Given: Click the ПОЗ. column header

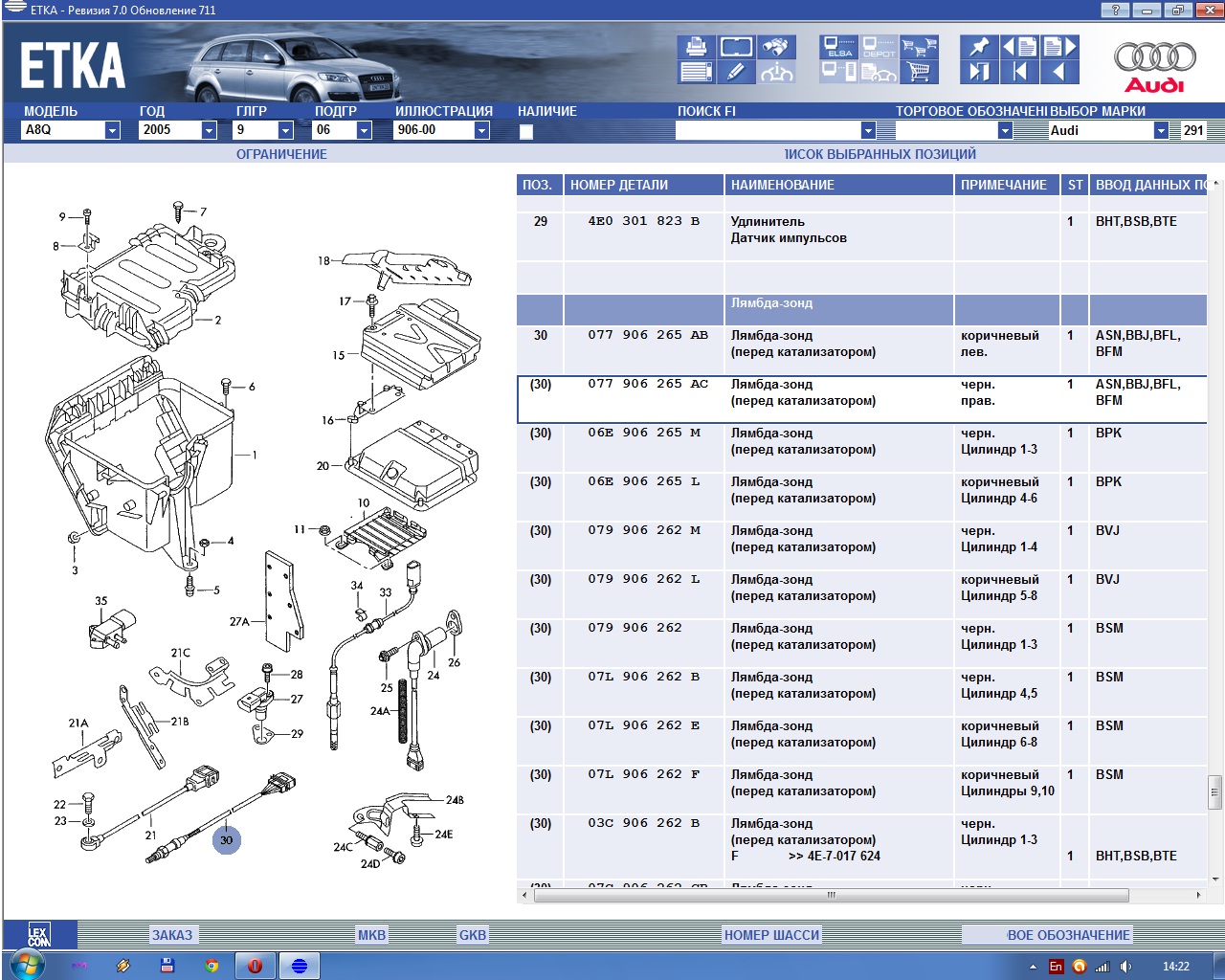Looking at the screenshot, I should point(540,185).
